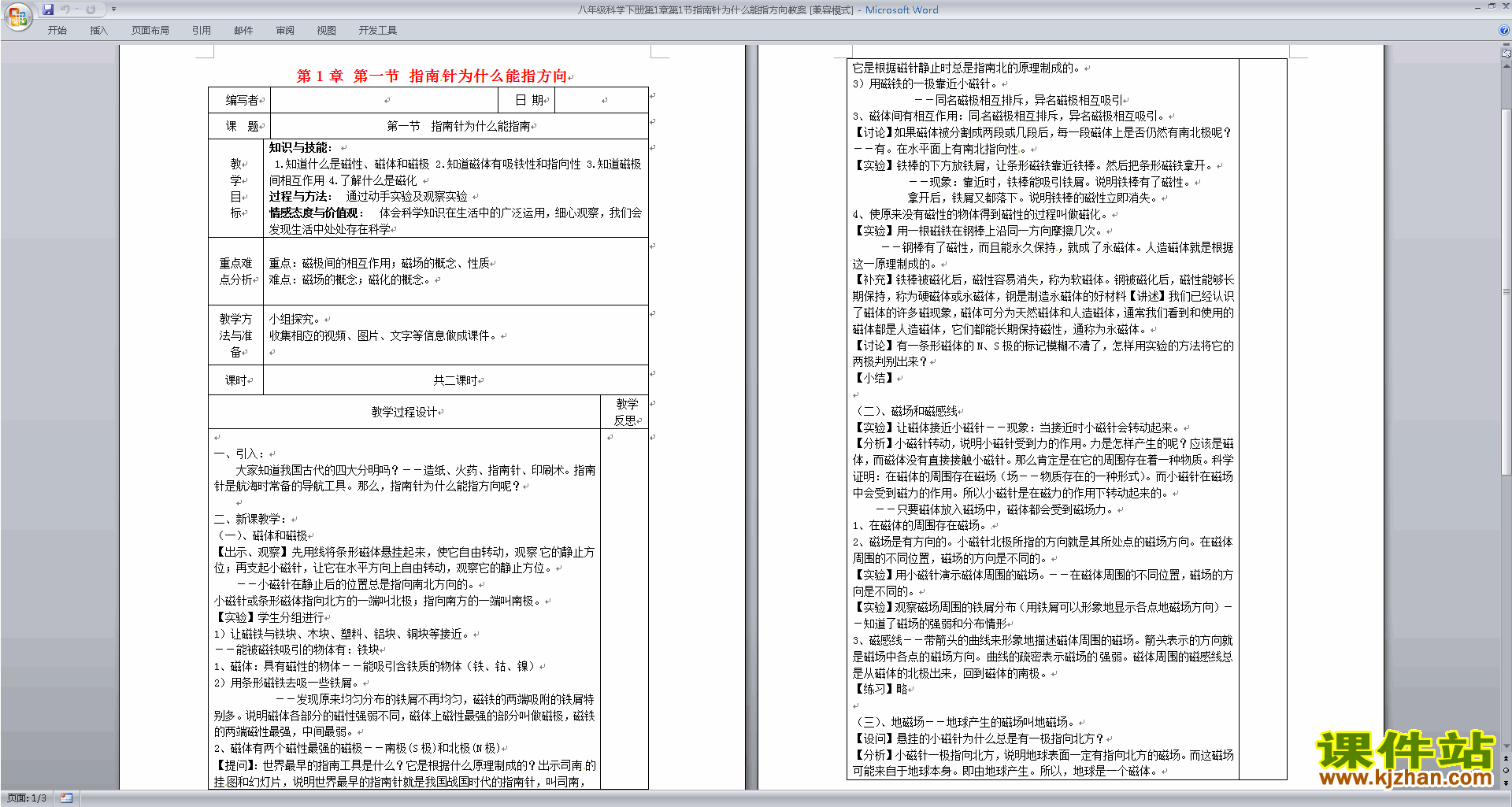Switch to the 引用 tab
Viewport: 1512px width, 807px height.
[x=202, y=31]
